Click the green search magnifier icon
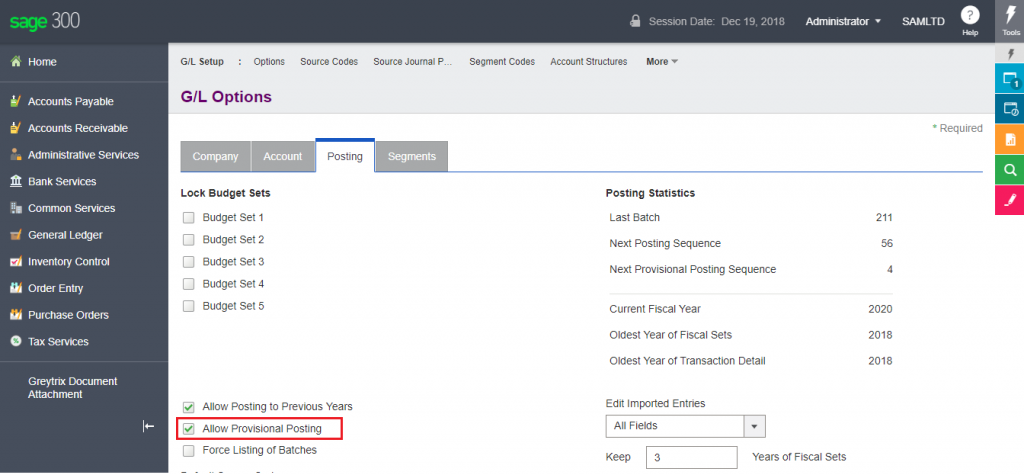The width and height of the screenshot is (1024, 475). [x=1010, y=170]
